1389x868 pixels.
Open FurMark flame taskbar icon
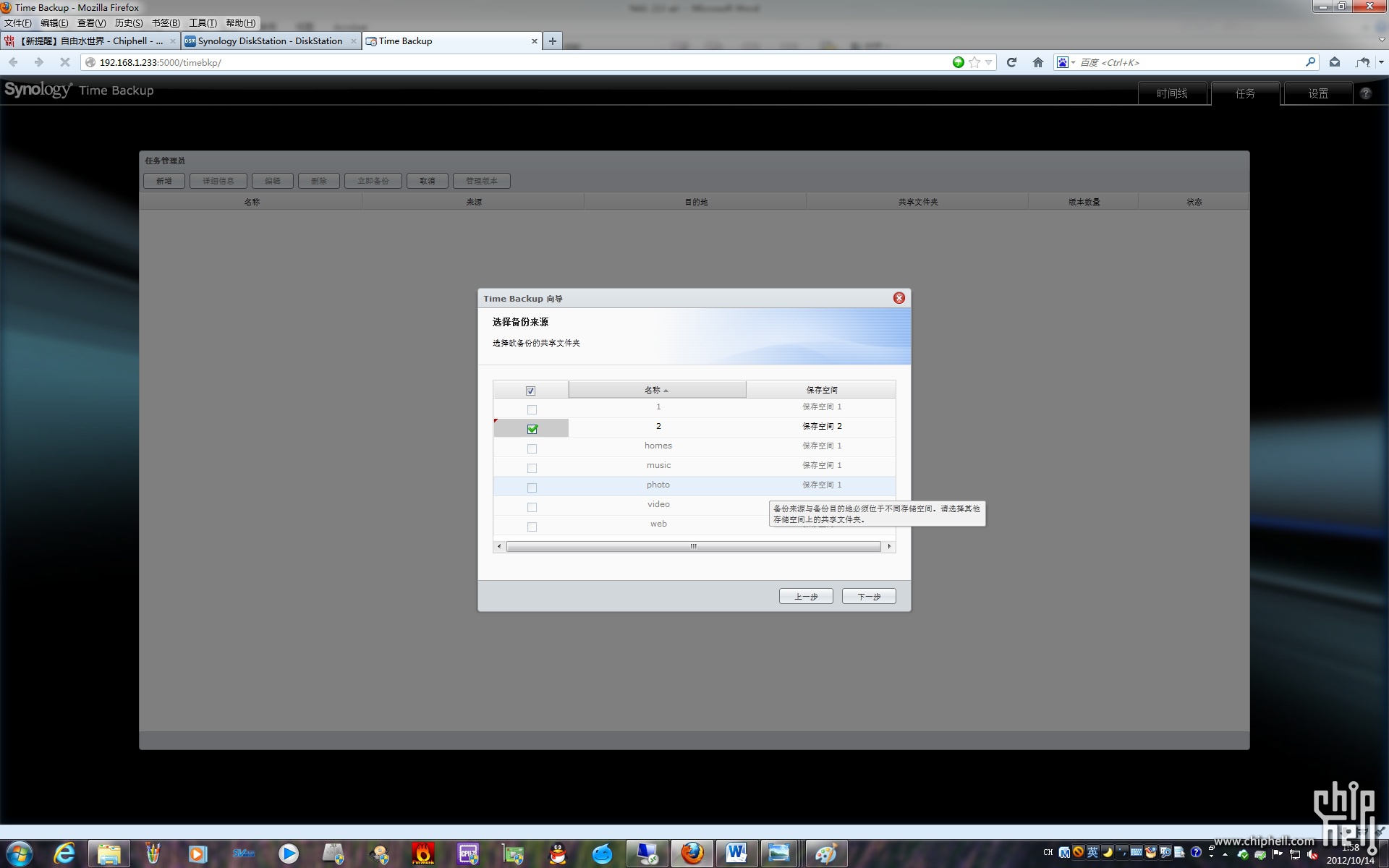pyautogui.click(x=423, y=854)
